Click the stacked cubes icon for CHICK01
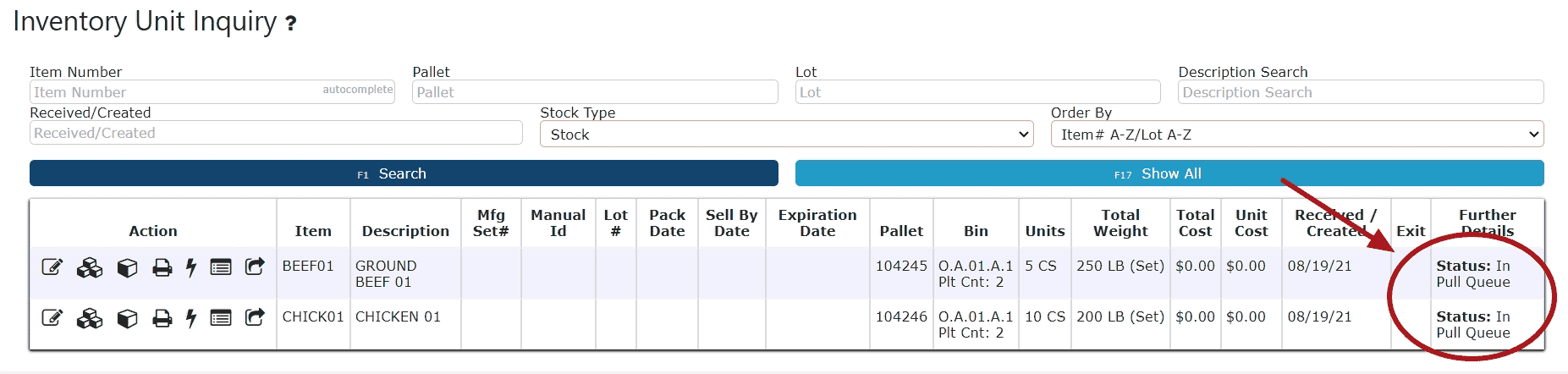The width and height of the screenshot is (1568, 374). point(89,319)
